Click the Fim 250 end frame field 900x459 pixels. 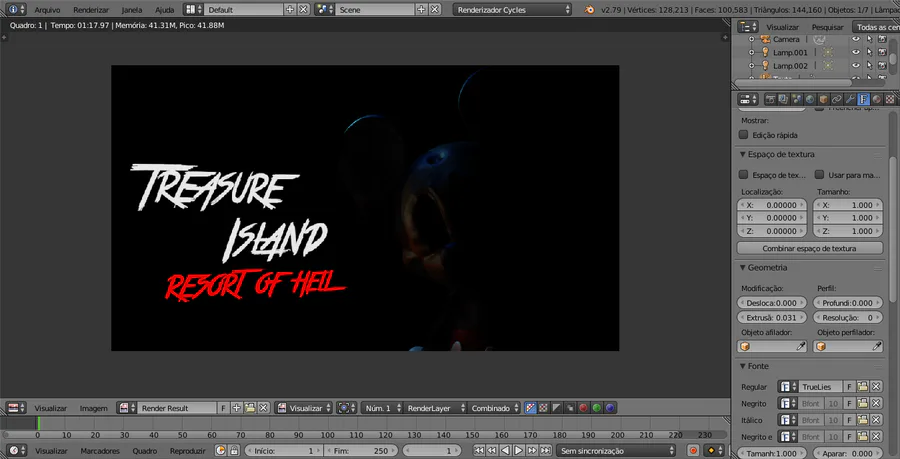(x=362, y=450)
